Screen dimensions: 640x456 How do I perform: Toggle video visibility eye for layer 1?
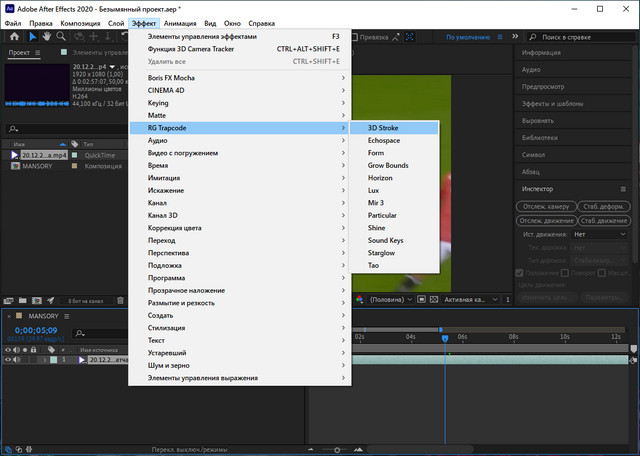7,359
